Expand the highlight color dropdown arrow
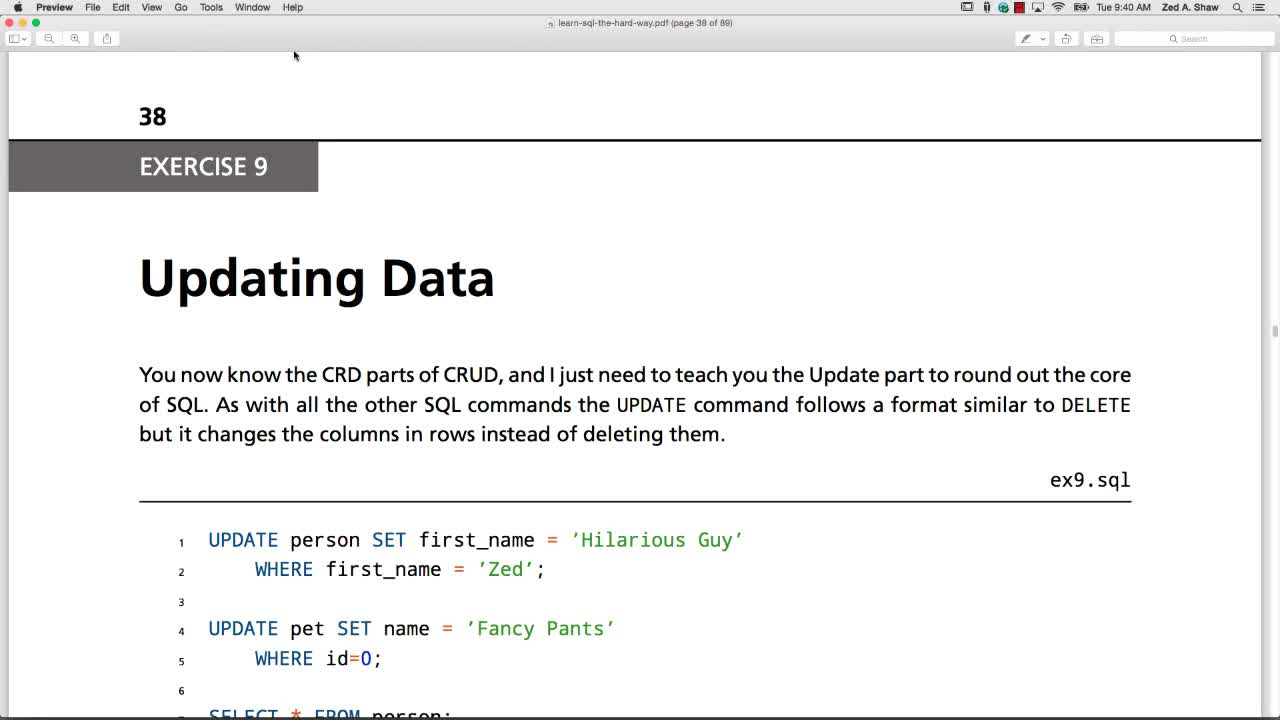This screenshot has width=1280, height=720. [x=1043, y=39]
